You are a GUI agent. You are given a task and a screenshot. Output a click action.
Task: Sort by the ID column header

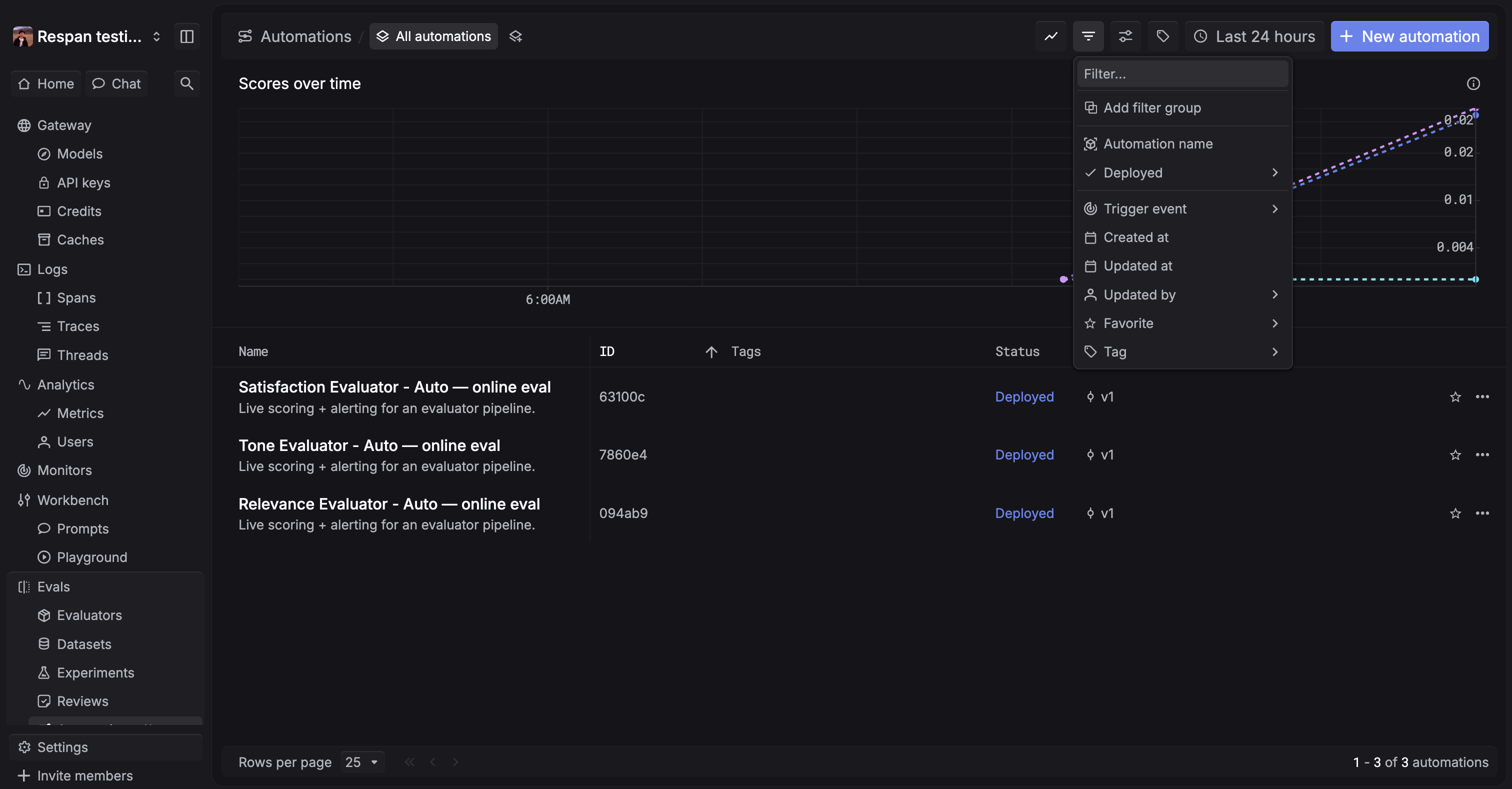coord(607,351)
